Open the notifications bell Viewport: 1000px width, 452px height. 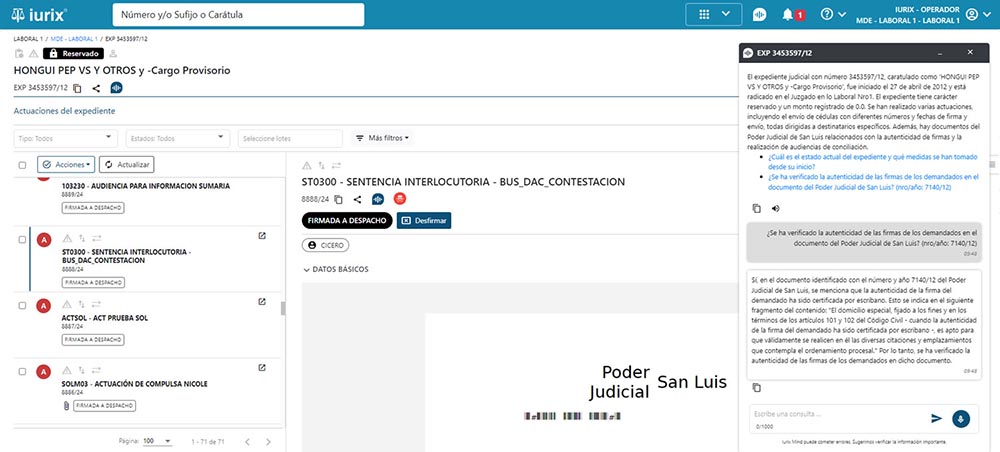pyautogui.click(x=788, y=15)
